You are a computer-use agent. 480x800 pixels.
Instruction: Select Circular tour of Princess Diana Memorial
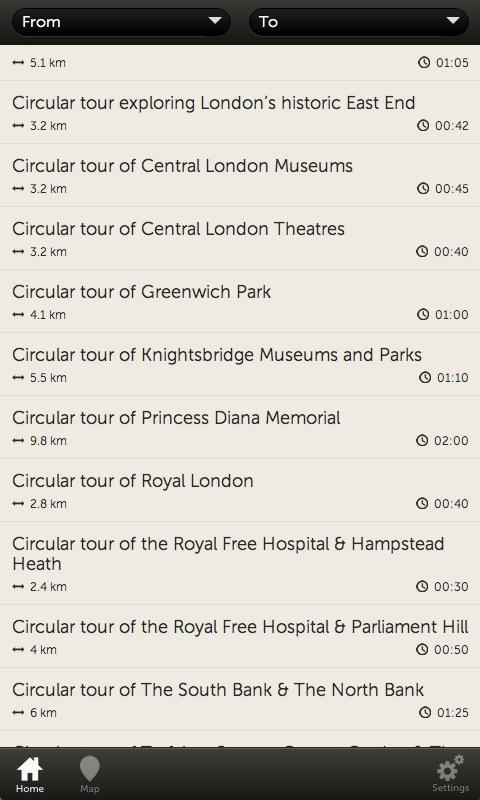pos(240,428)
